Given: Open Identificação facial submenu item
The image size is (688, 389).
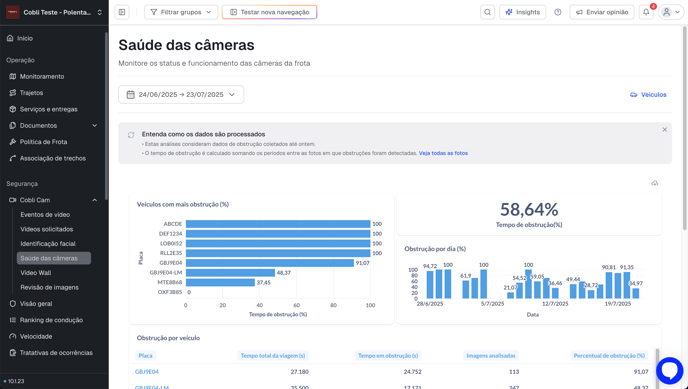Looking at the screenshot, I should 48,244.
